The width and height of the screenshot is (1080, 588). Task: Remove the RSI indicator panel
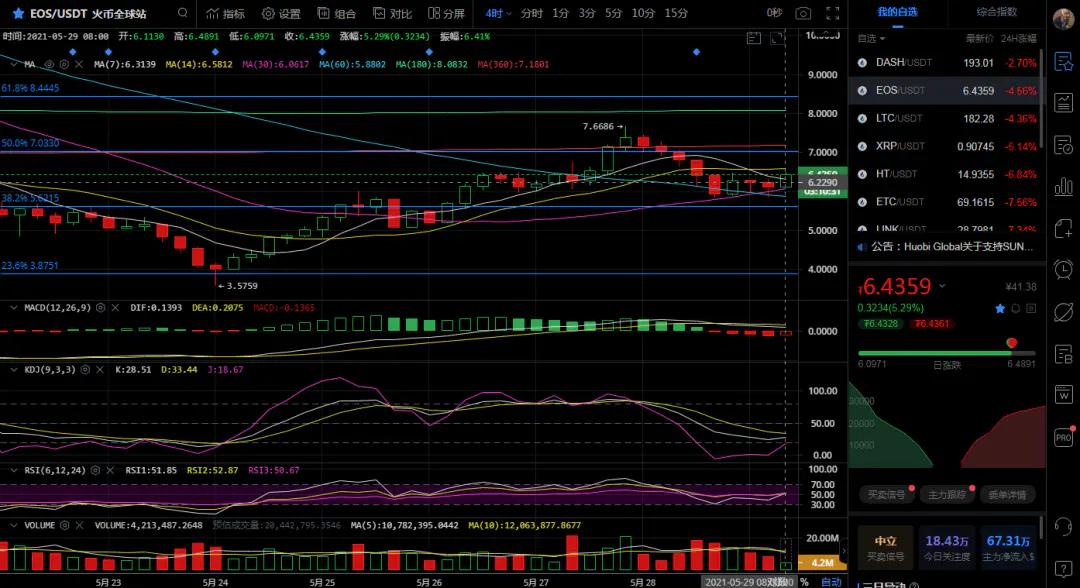point(110,470)
